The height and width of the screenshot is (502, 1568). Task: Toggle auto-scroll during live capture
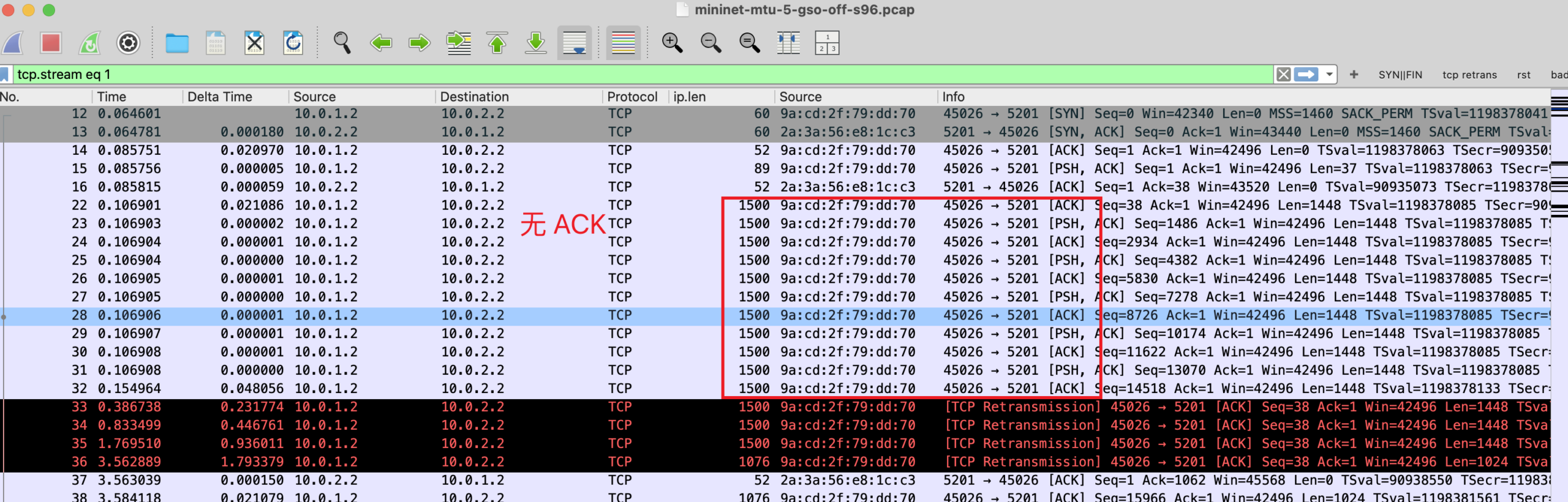[575, 43]
